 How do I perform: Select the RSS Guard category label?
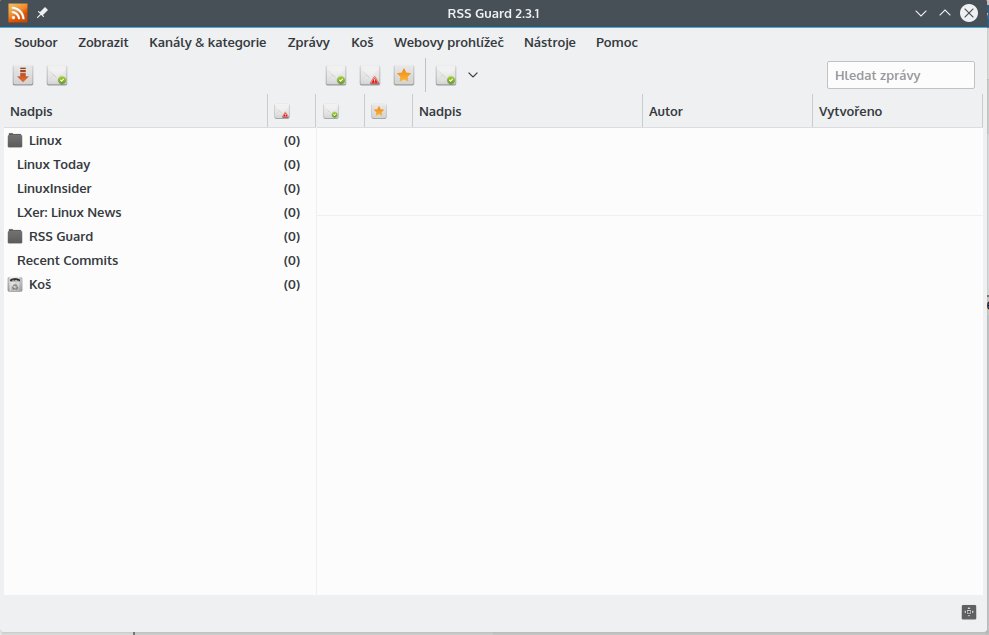(61, 236)
